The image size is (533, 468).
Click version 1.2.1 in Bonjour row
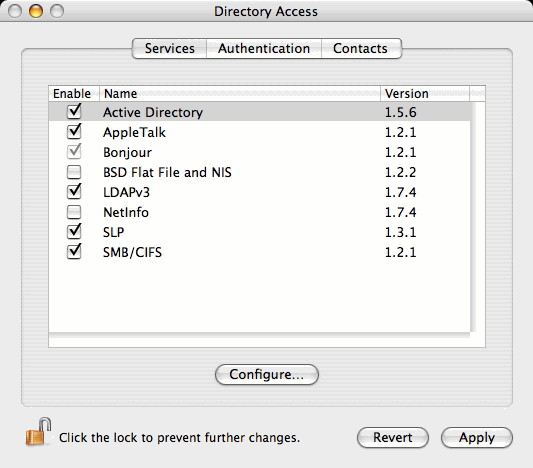[x=400, y=153]
